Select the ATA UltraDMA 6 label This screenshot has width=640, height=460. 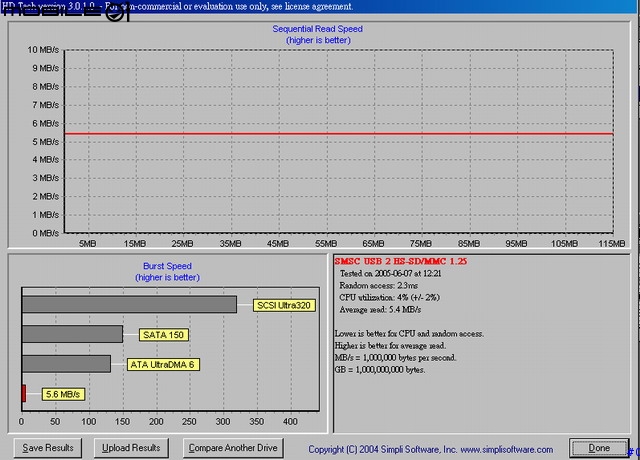pyautogui.click(x=163, y=364)
